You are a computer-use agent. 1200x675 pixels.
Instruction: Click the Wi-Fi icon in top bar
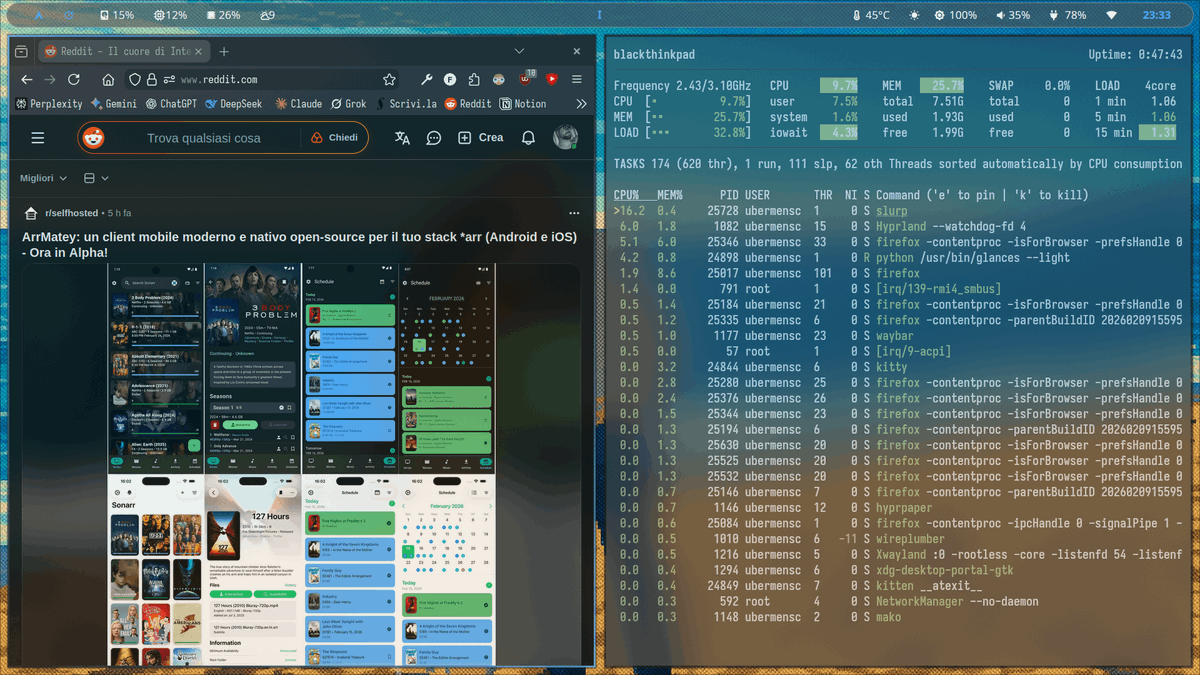pos(1111,15)
